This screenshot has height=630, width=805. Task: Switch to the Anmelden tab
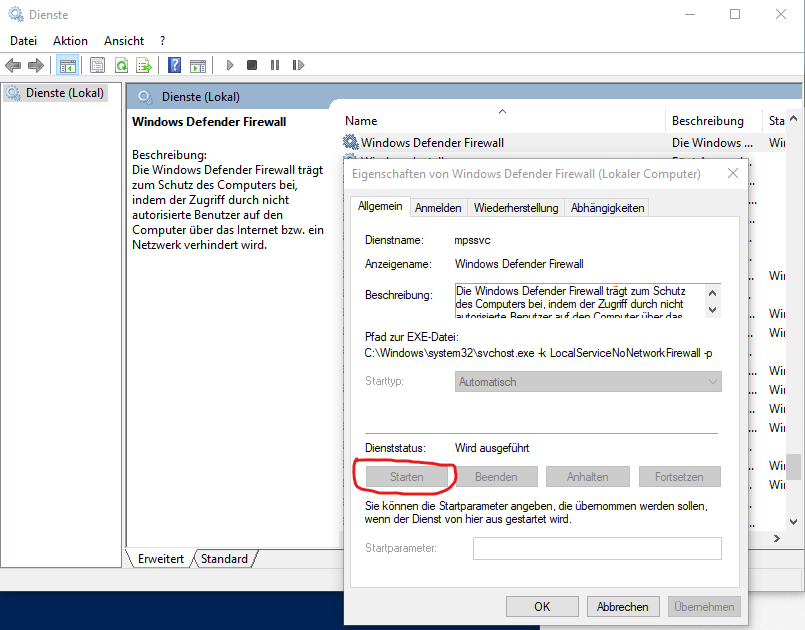438,208
